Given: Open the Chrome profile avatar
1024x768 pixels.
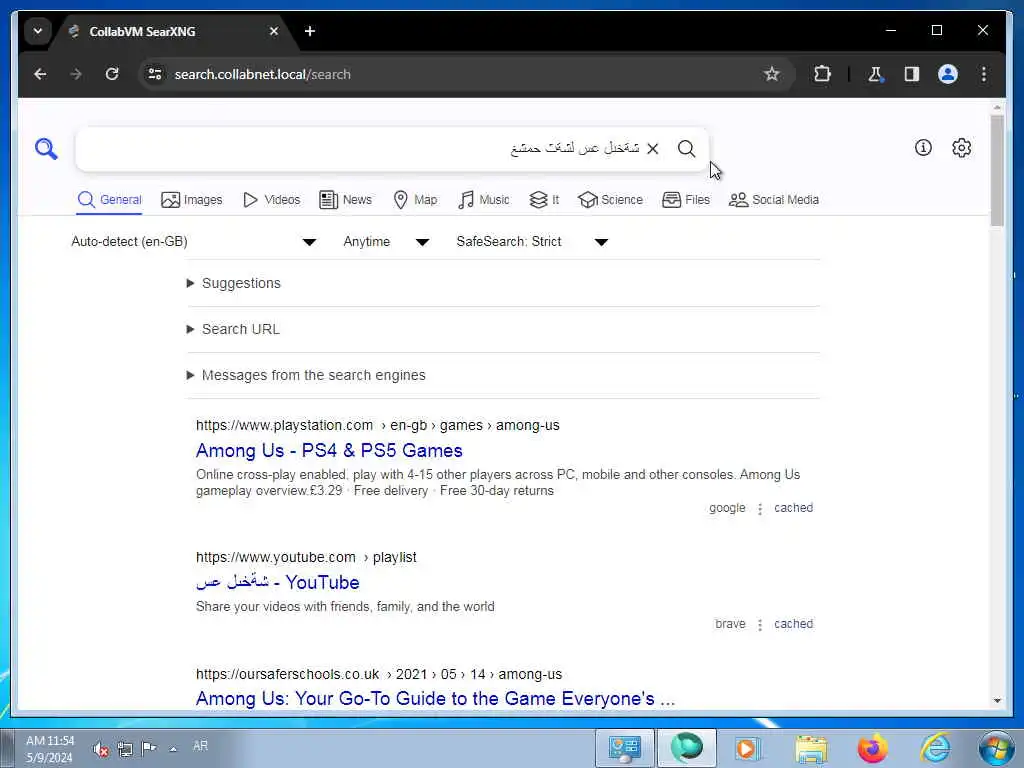Looking at the screenshot, I should (948, 74).
